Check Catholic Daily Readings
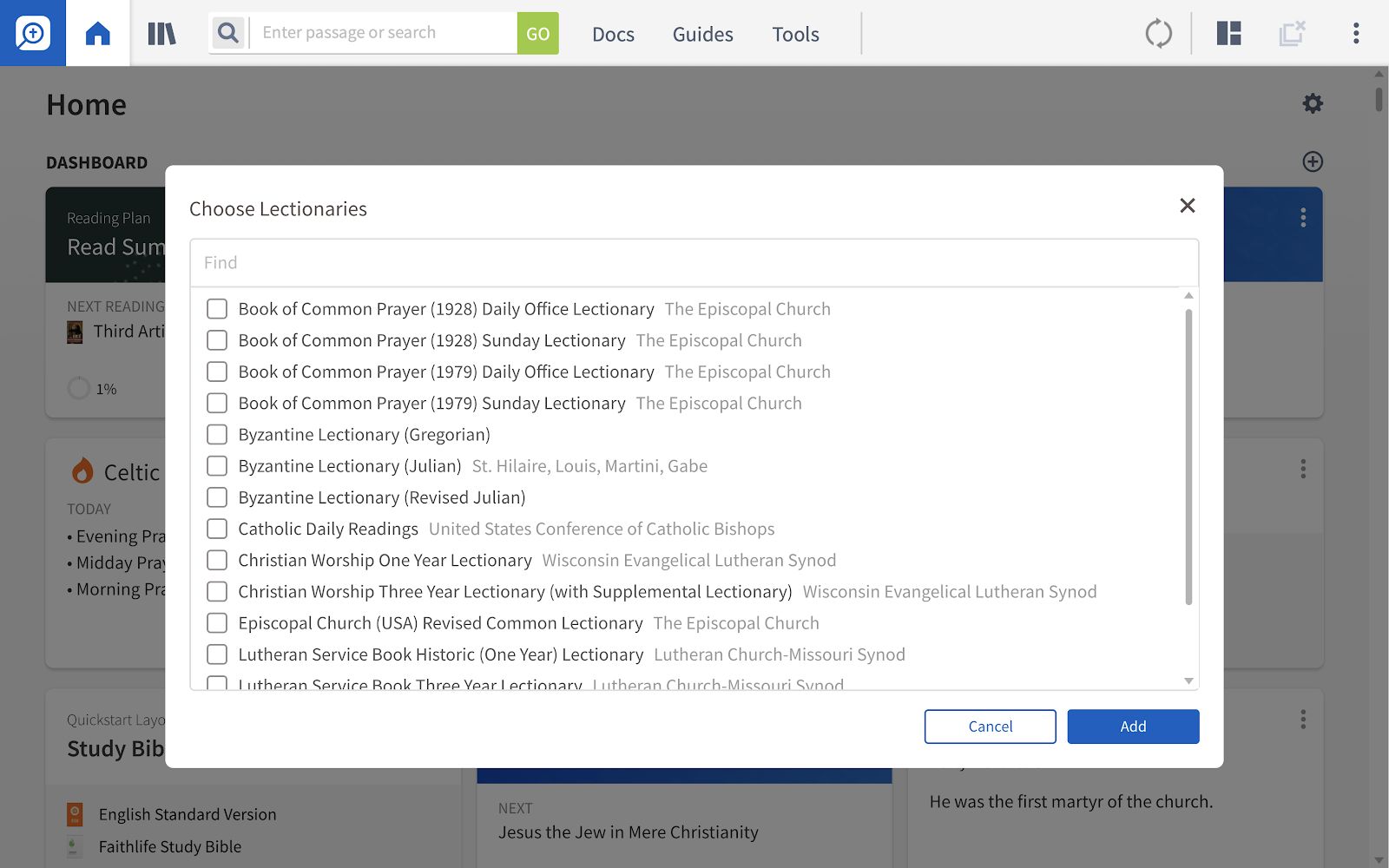The image size is (1389, 868). [x=217, y=529]
